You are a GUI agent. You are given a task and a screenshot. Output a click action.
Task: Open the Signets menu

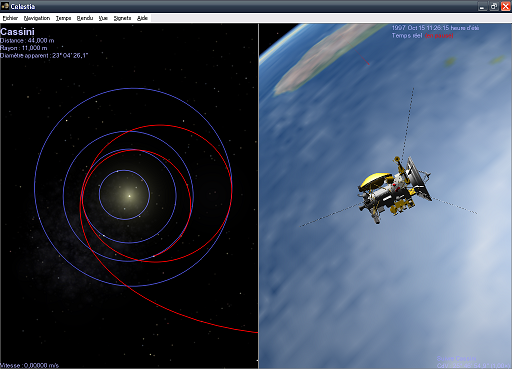coord(122,18)
